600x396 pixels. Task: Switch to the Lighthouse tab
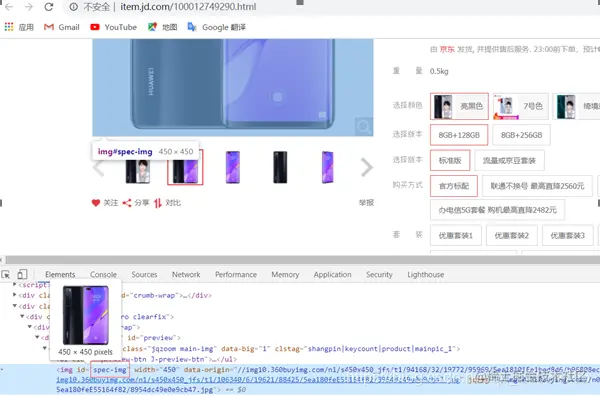pyautogui.click(x=426, y=274)
